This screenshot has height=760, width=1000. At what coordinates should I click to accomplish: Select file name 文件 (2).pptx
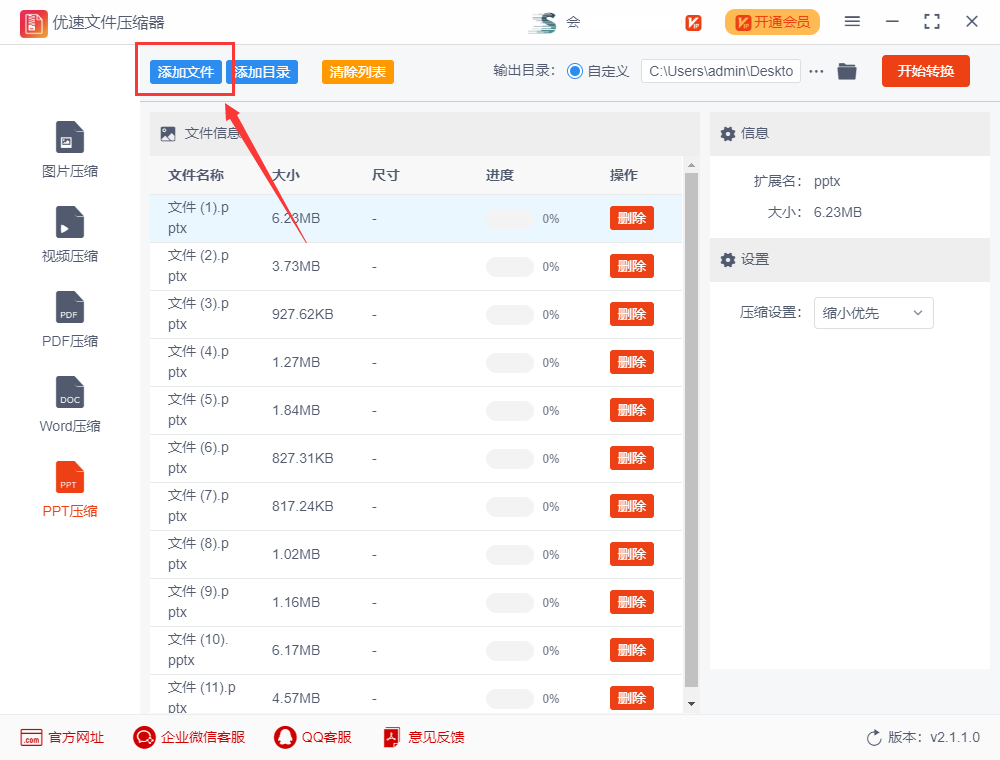point(198,266)
